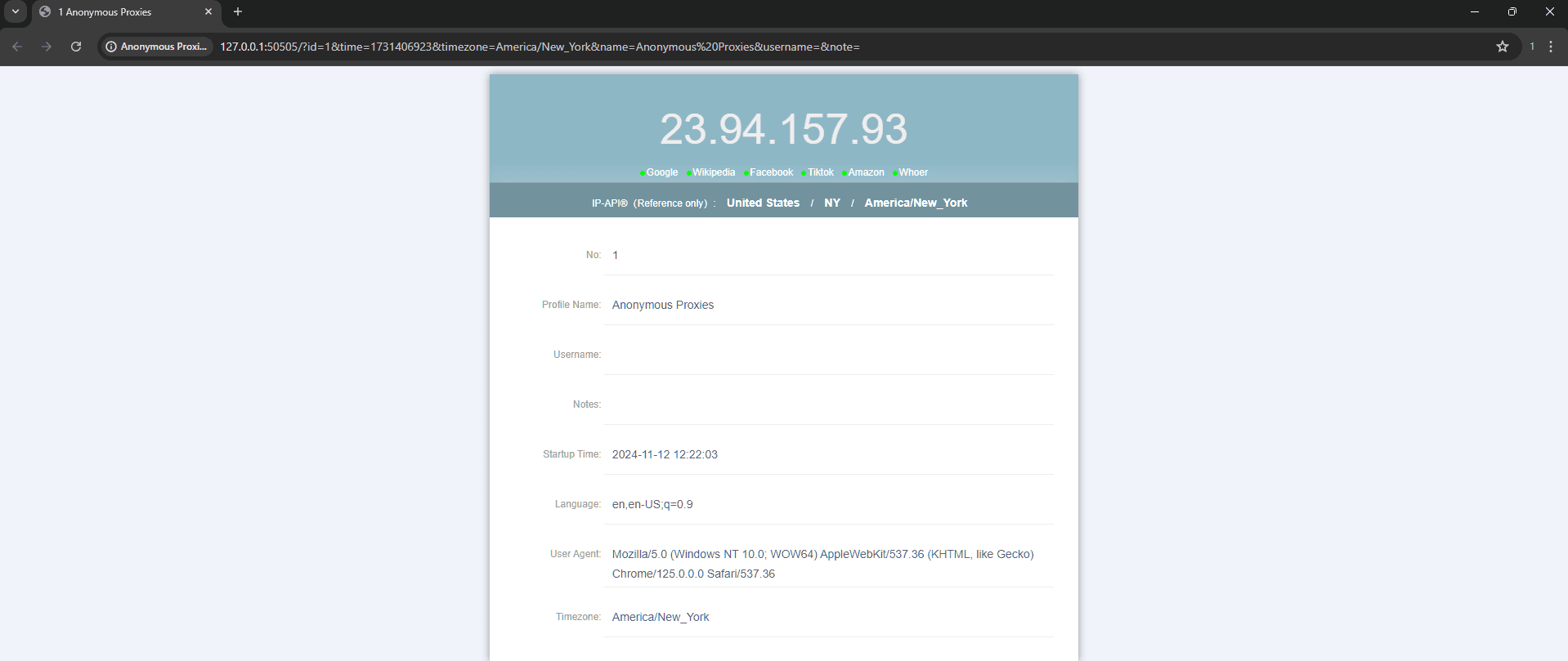Click the User Agent Mozilla/5.0 string
The image size is (1568, 661).
pos(822,564)
